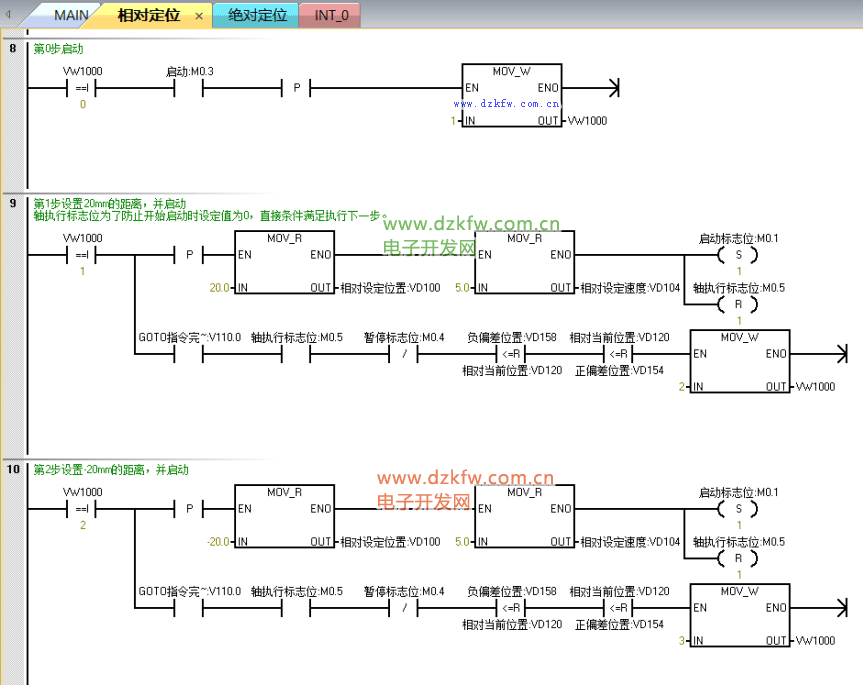The width and height of the screenshot is (863, 685).
Task: Switch to the MAIN program tab
Action: pyautogui.click(x=70, y=15)
